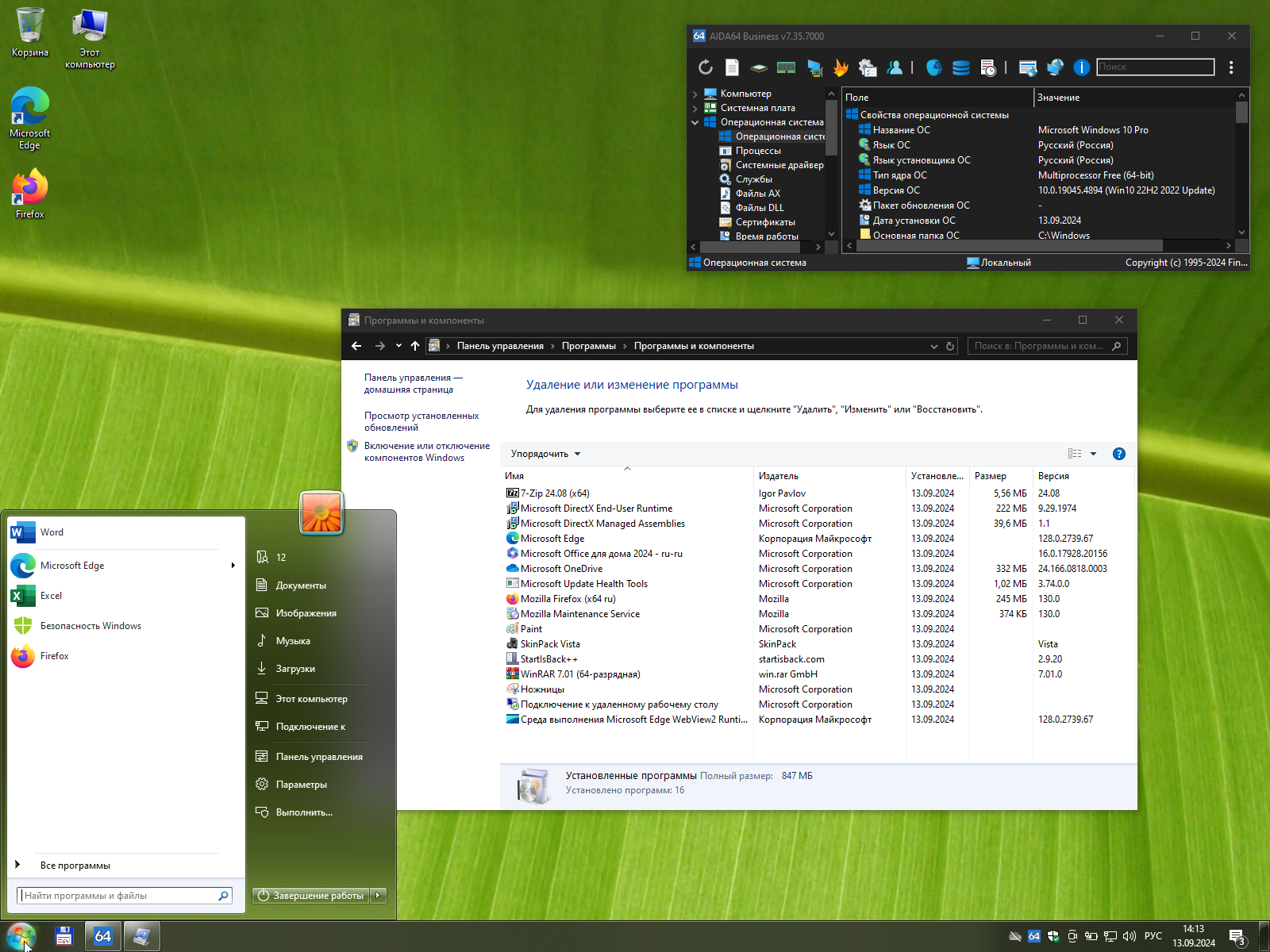
Task: Select Процессы in the AIDA64 tree
Action: pos(758,151)
